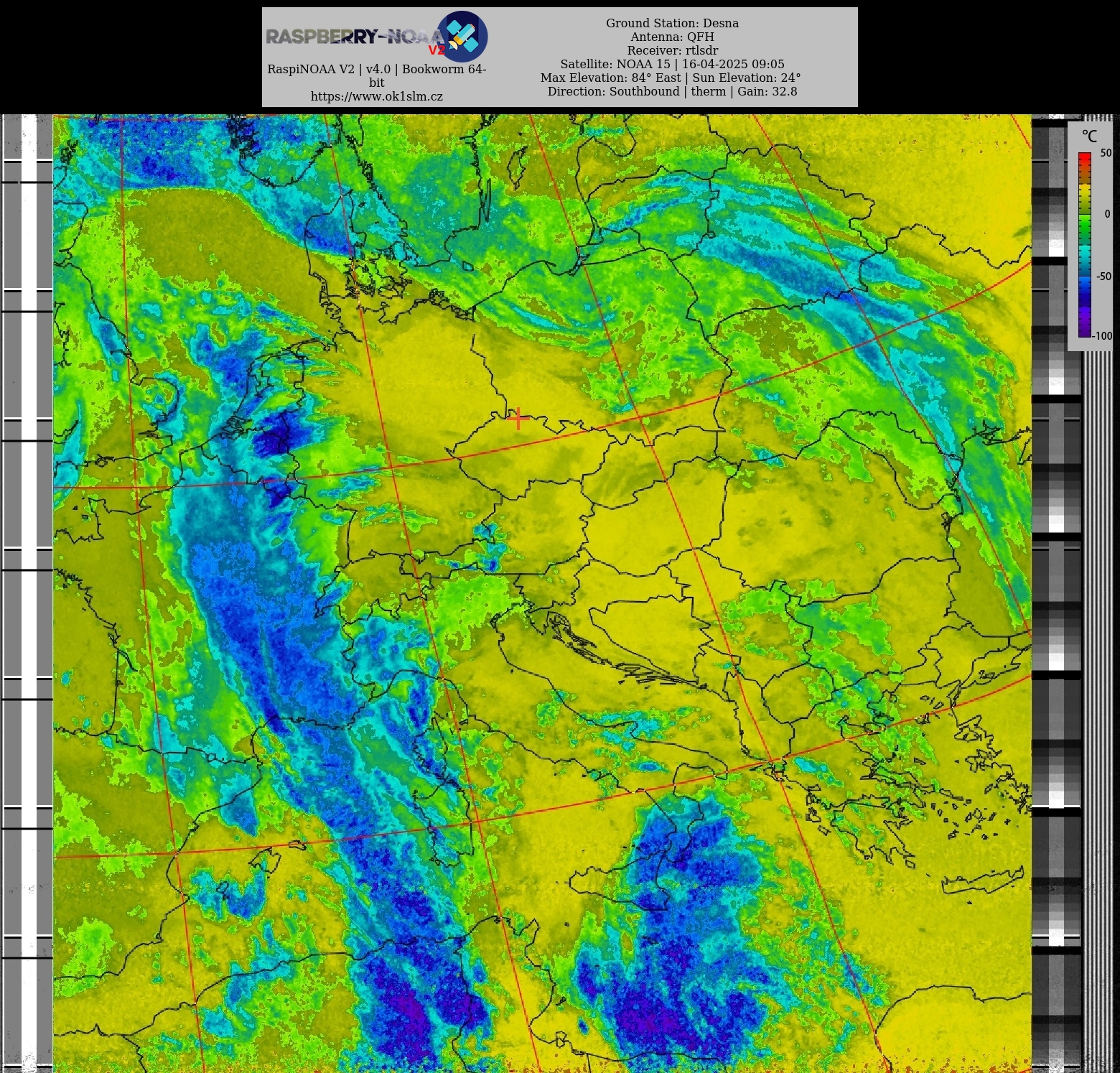The width and height of the screenshot is (1120, 1073).
Task: Select the 'RaspiNOAA V2 | v4.0' version text
Action: [x=377, y=75]
